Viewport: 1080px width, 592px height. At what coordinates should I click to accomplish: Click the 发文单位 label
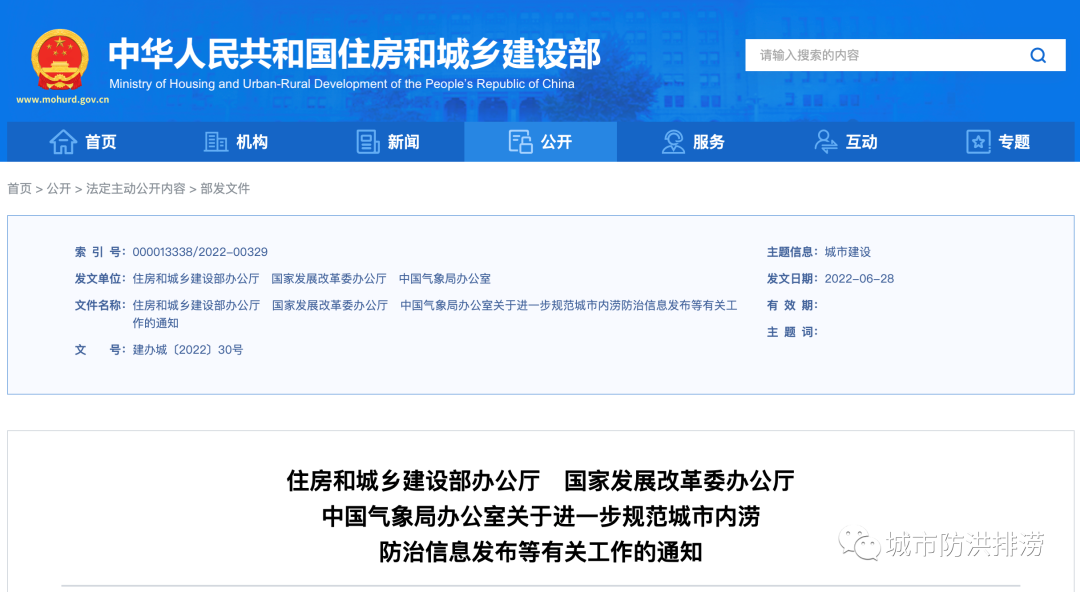click(x=100, y=279)
